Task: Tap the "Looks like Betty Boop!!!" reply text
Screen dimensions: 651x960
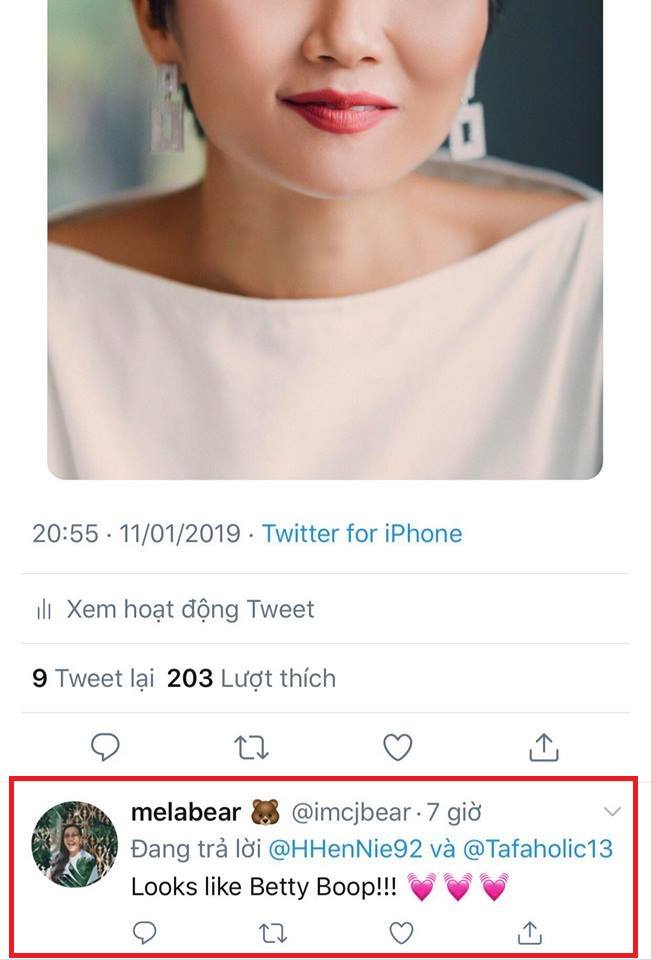Action: [264, 887]
